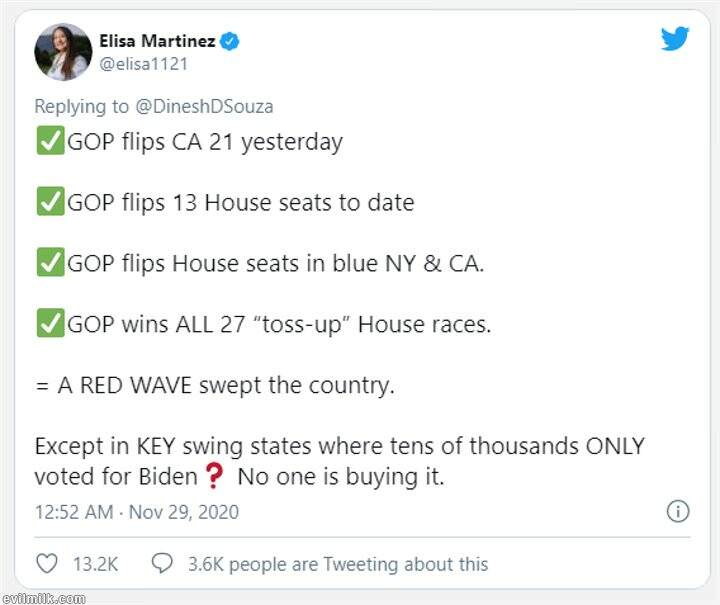This screenshot has width=720, height=605.
Task: Click the Elisa Martinez display name
Action: [158, 41]
